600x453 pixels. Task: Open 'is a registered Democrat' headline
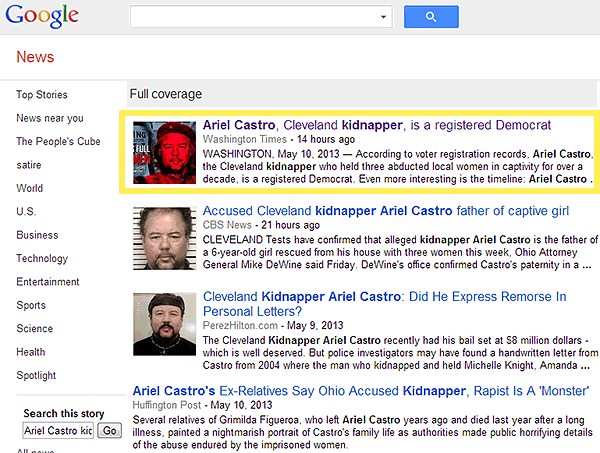[377, 125]
